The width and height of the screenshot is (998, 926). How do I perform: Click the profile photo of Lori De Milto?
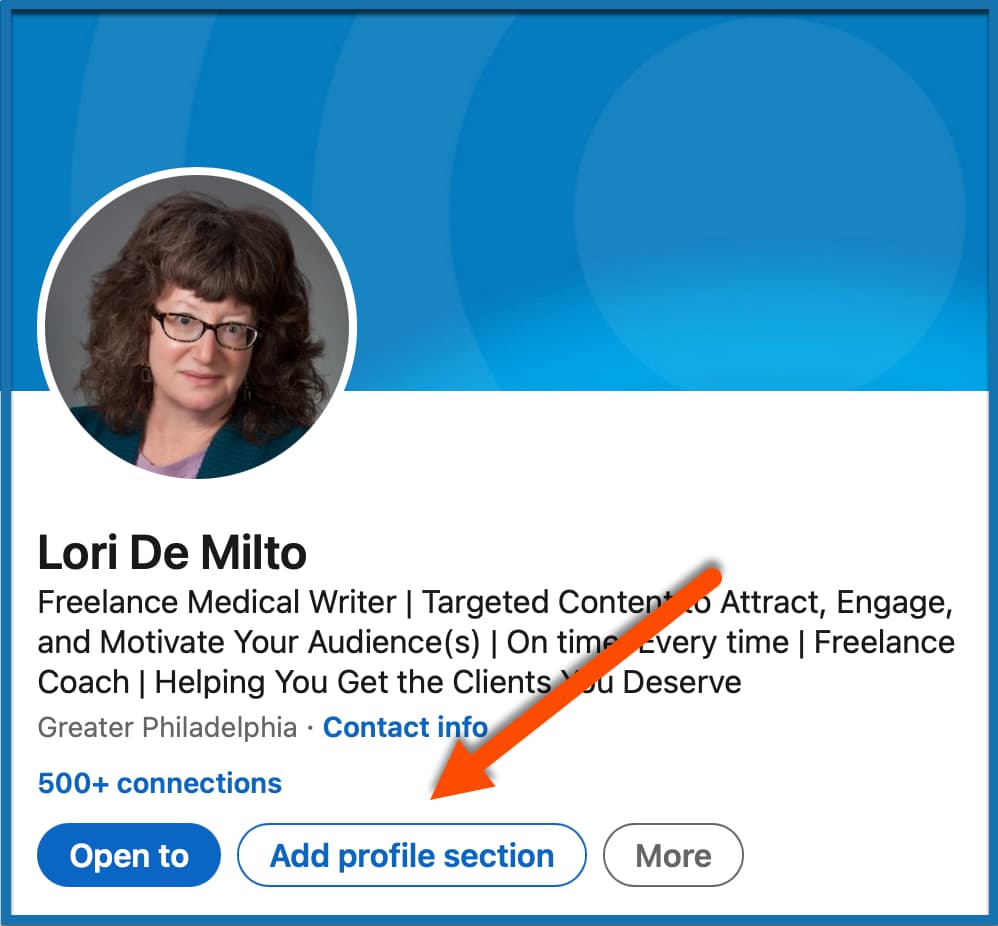click(x=196, y=330)
